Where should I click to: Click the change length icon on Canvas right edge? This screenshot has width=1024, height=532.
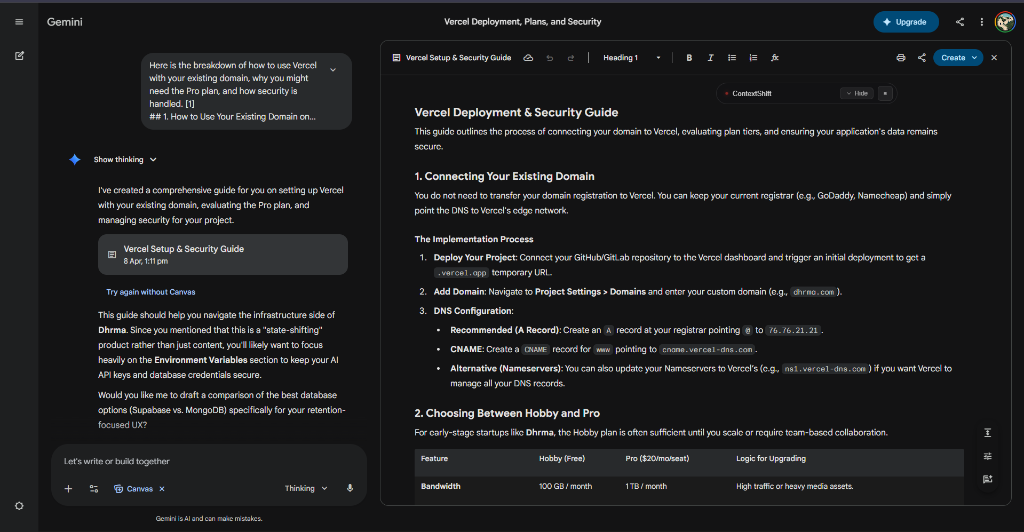click(x=987, y=432)
